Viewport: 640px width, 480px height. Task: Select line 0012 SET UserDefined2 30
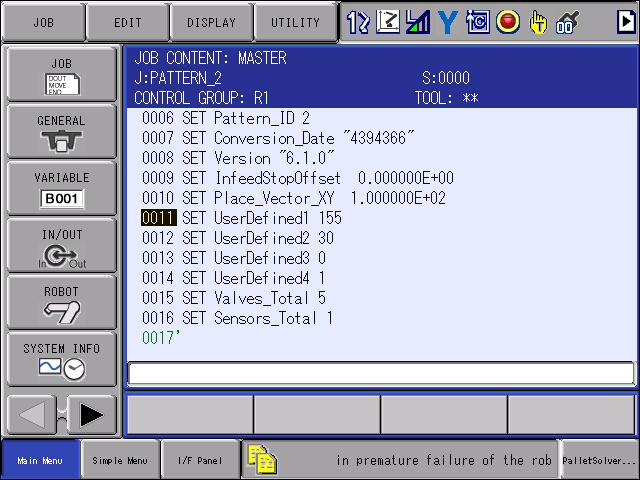pos(238,238)
